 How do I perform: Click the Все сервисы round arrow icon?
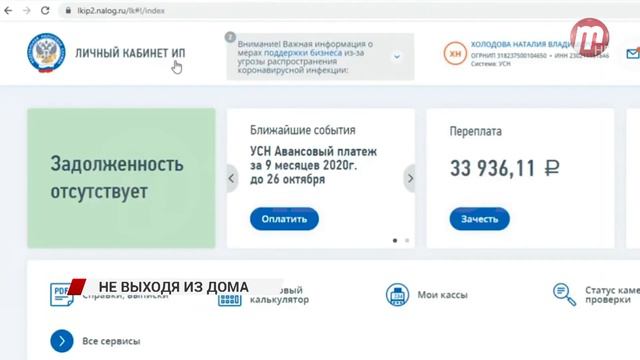coord(62,341)
